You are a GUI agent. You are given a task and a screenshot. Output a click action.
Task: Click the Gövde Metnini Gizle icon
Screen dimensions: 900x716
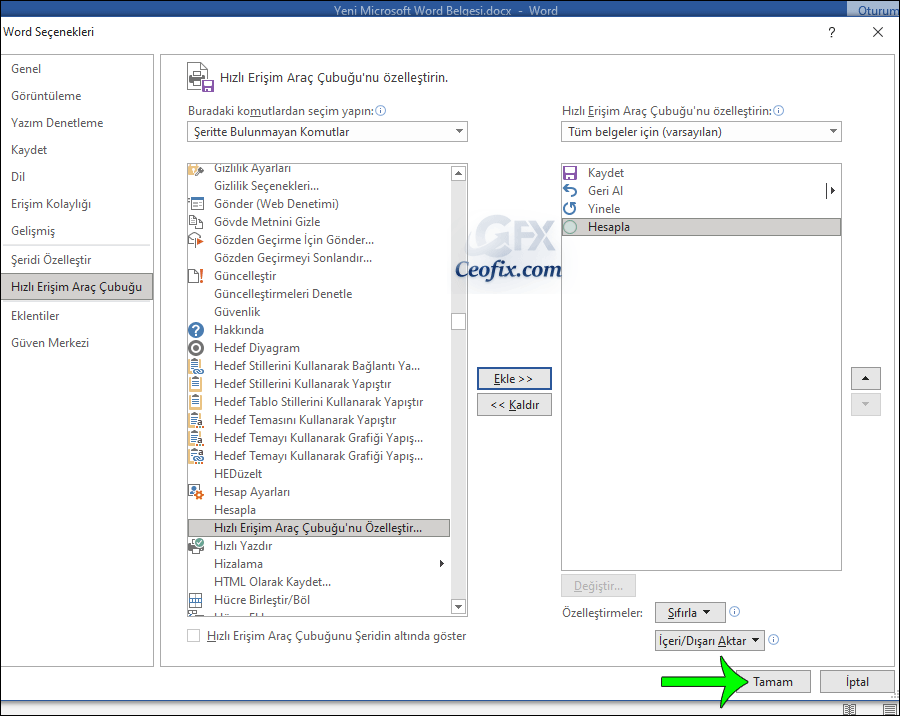coord(196,222)
